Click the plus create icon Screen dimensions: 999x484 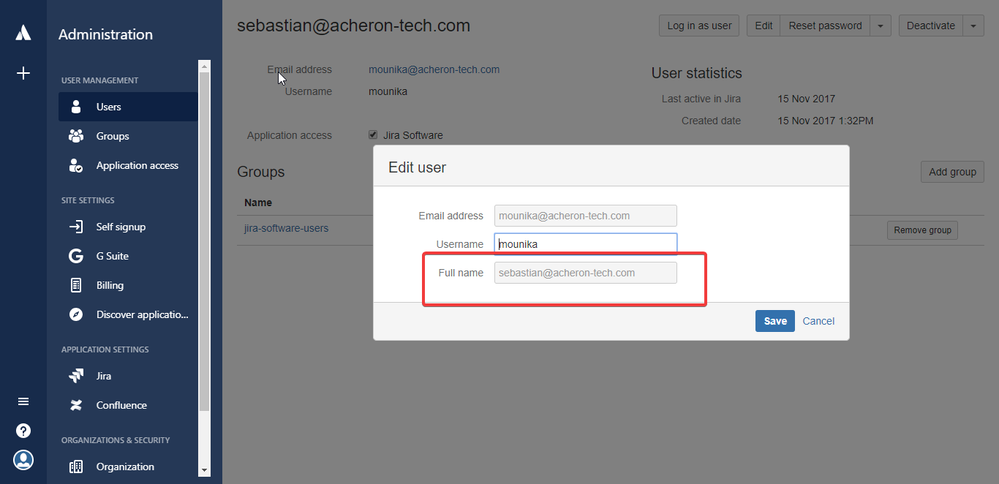pos(23,73)
